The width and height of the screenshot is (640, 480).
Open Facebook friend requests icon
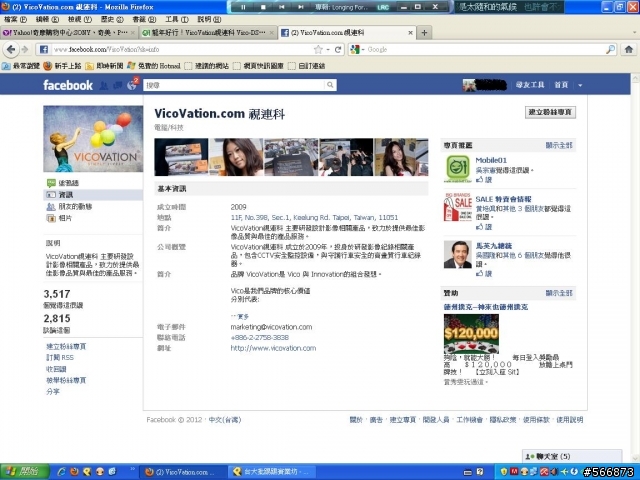pyautogui.click(x=104, y=85)
